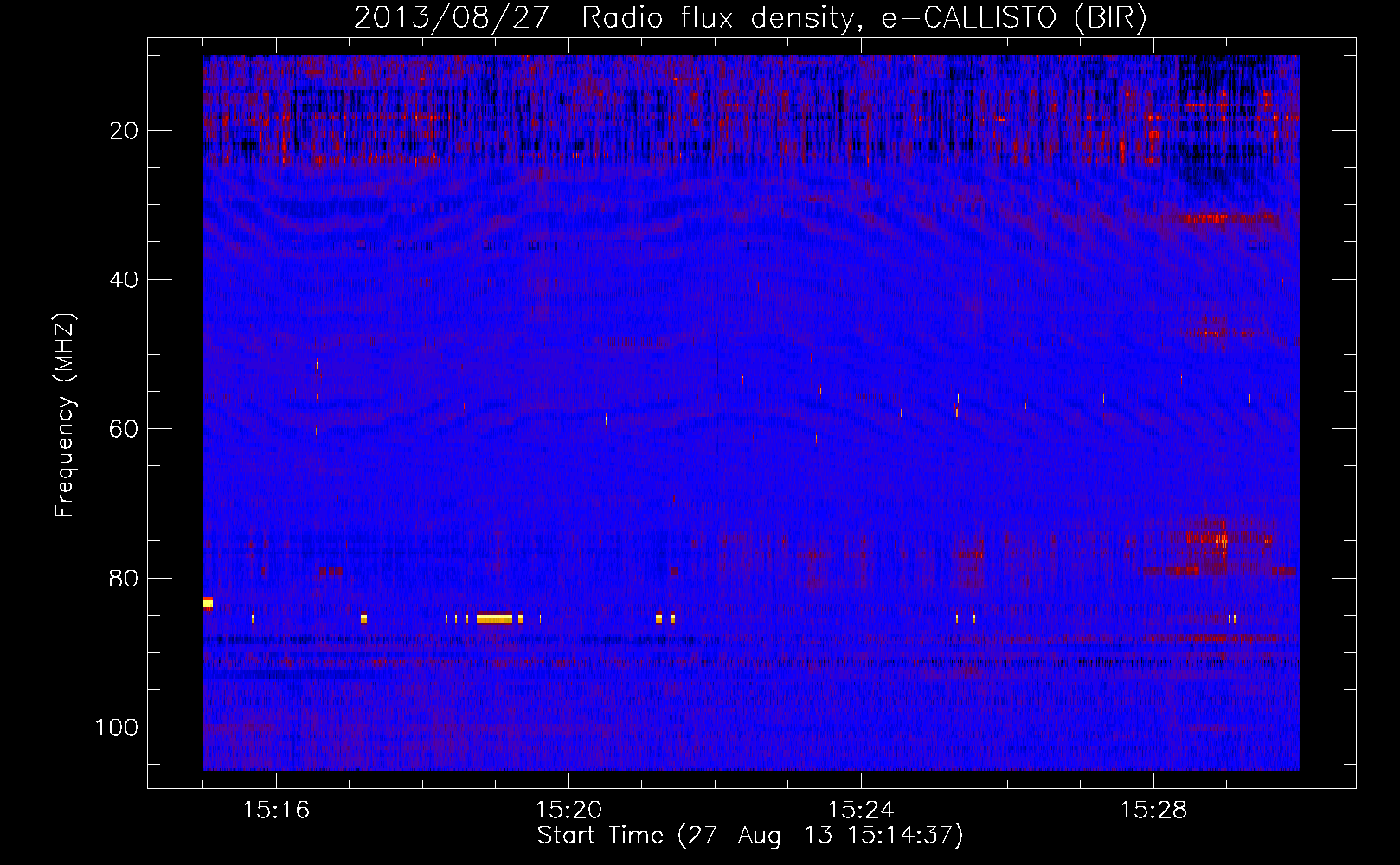The image size is (1400, 865).
Task: Click the 15:28 time tick label
Action: (1153, 810)
